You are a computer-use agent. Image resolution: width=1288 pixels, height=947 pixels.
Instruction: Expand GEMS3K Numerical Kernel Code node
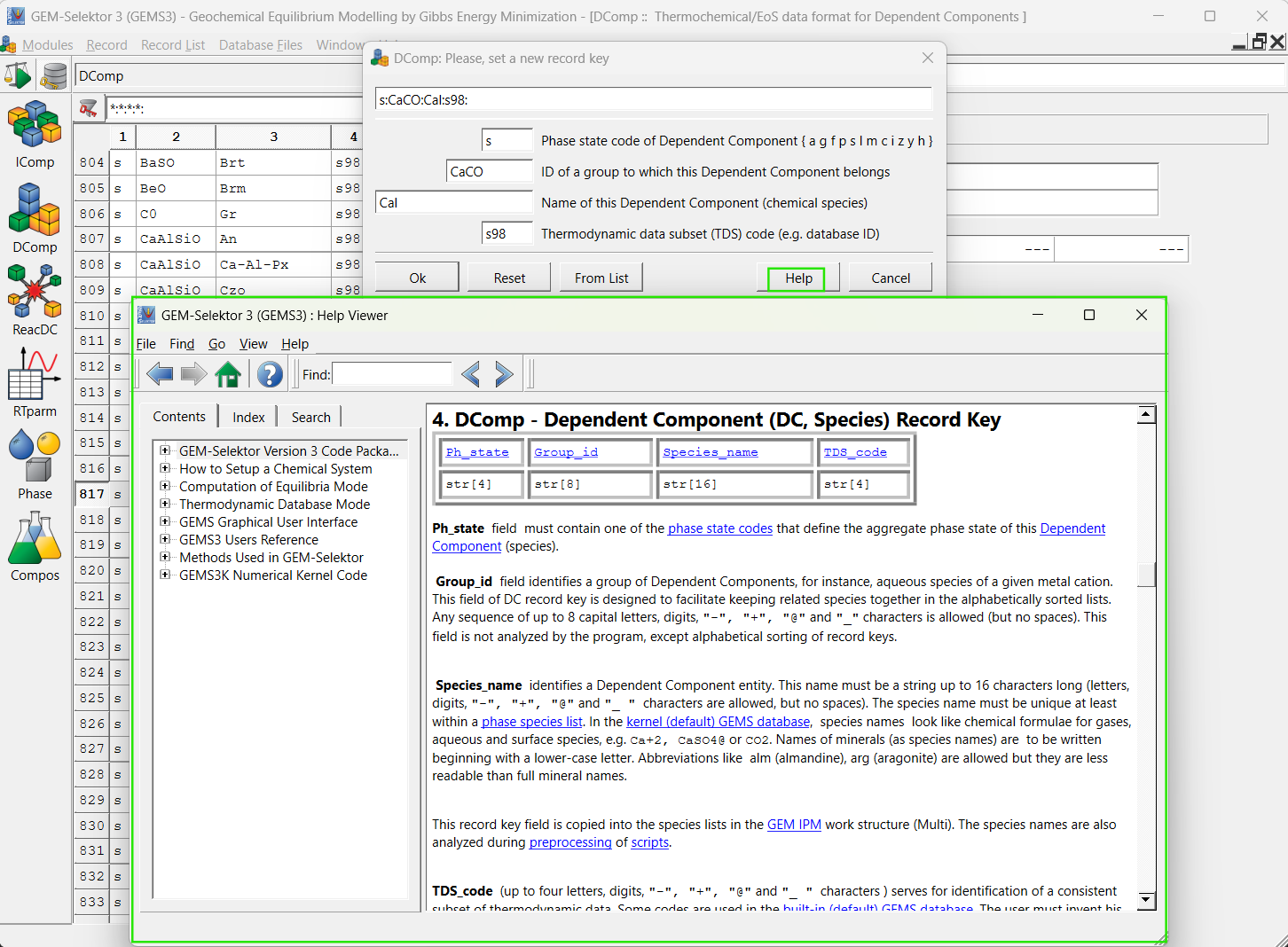tap(165, 575)
